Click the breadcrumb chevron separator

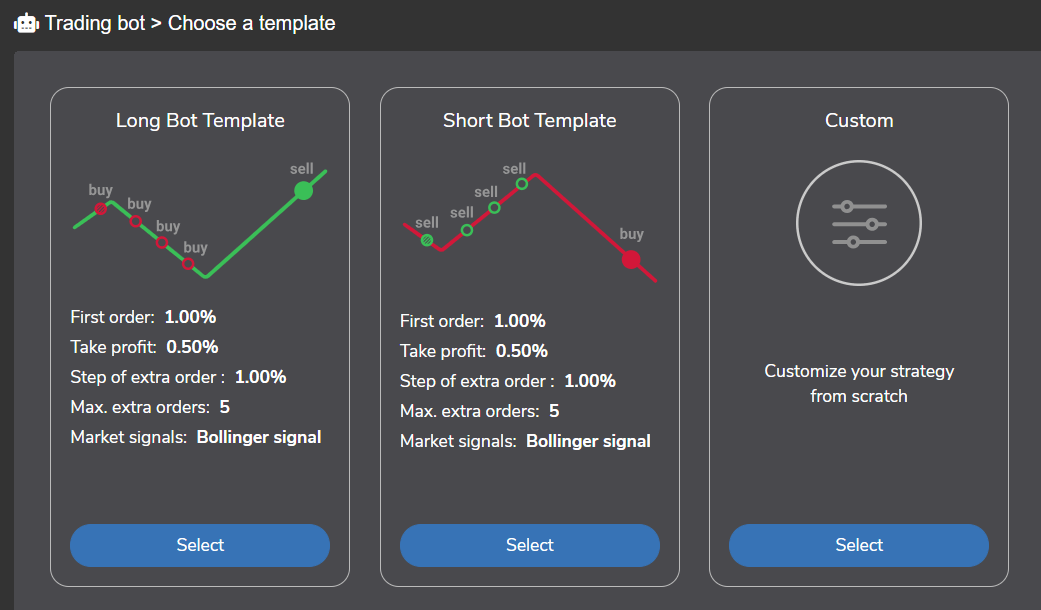158,23
